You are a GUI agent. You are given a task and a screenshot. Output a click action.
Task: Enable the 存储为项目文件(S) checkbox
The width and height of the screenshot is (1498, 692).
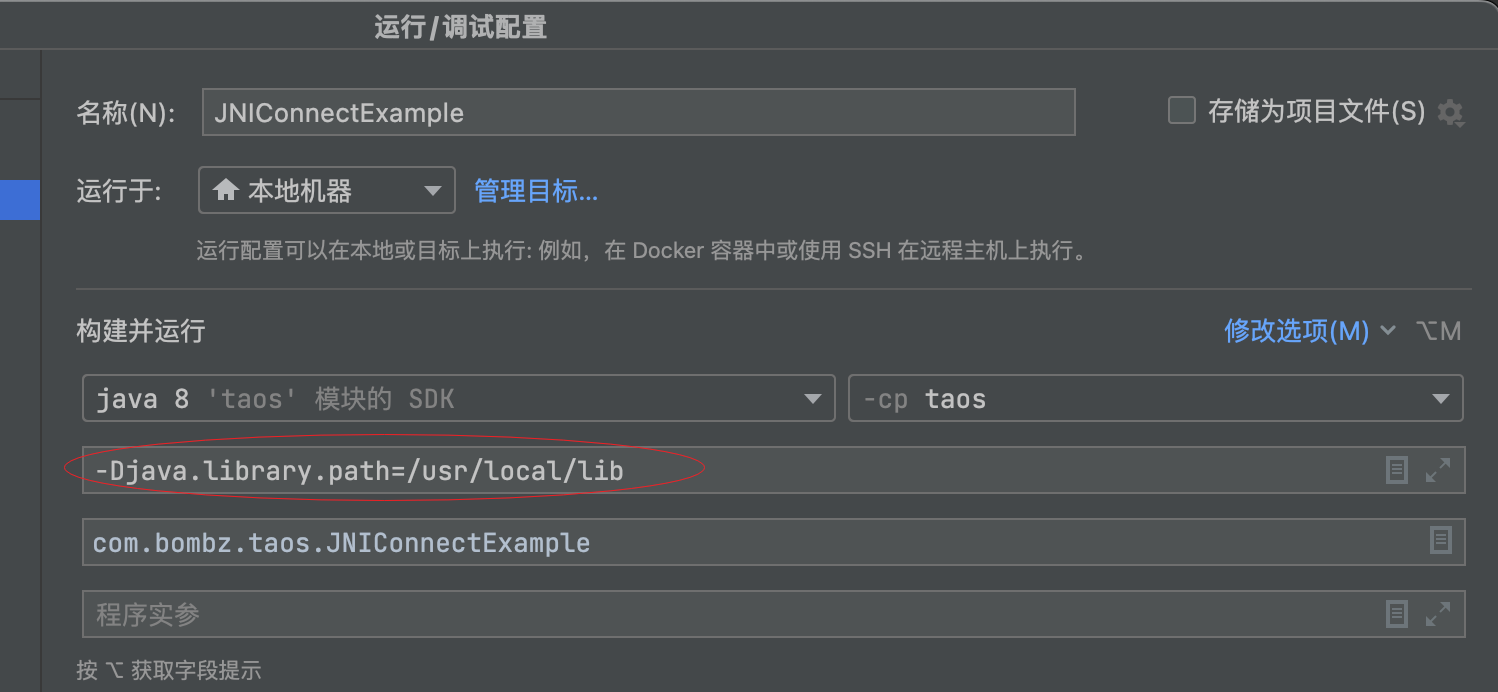tap(1181, 112)
